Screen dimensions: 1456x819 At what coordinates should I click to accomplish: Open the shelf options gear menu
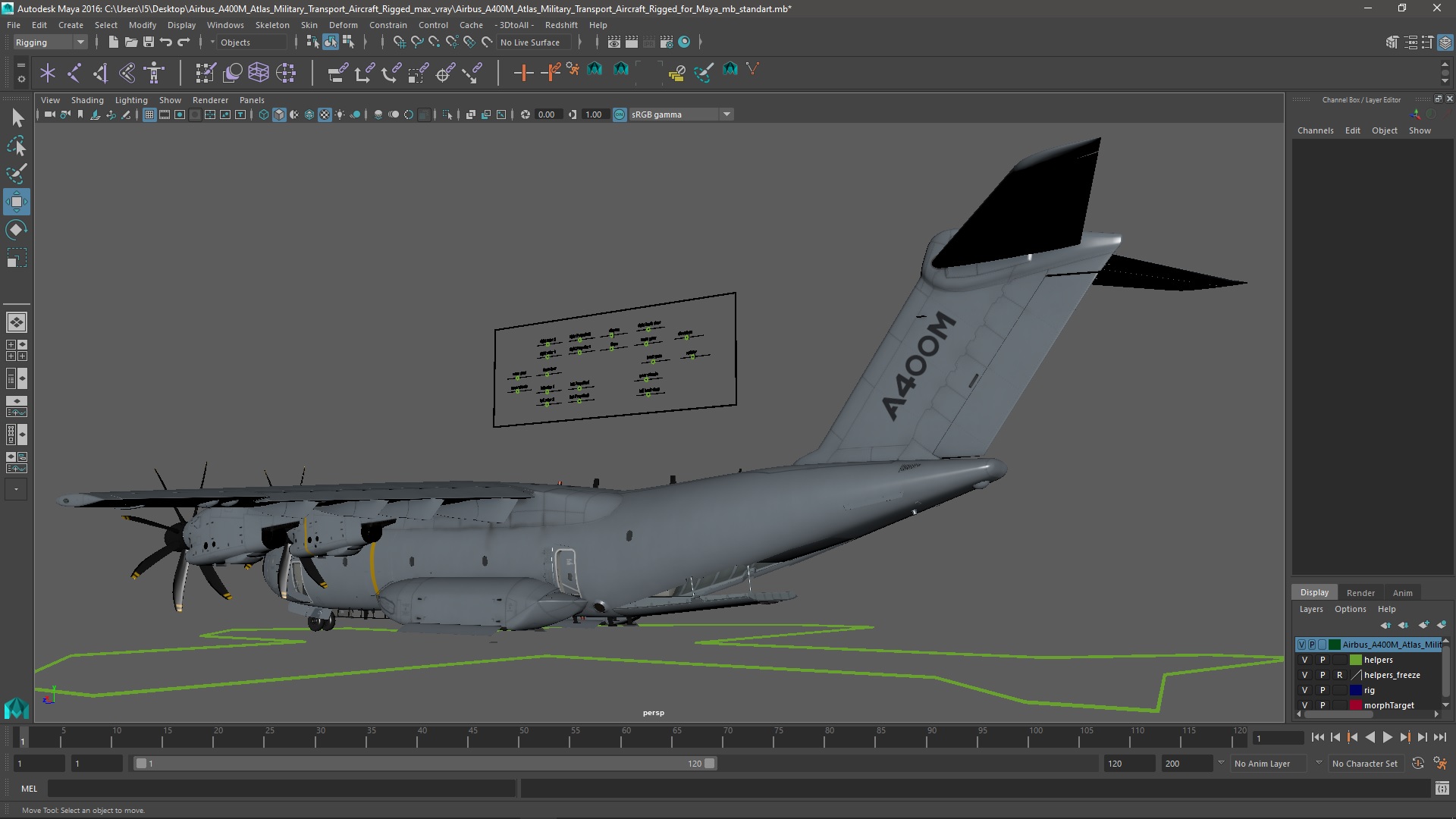point(20,79)
